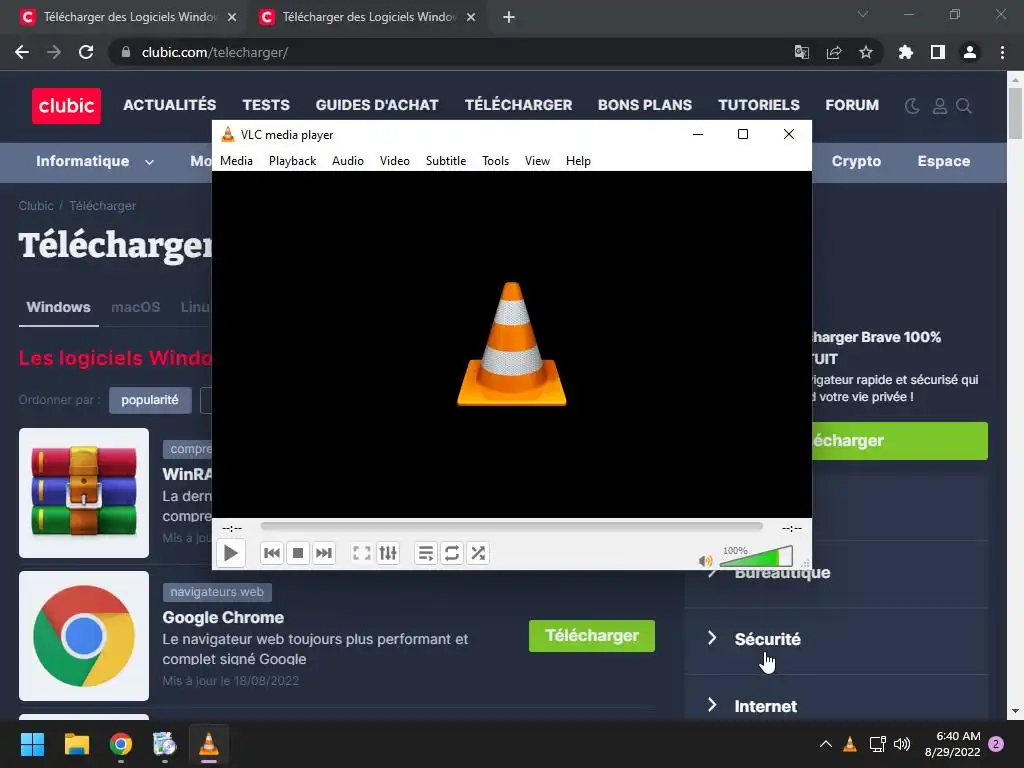Open Clubic FORUM link
Screen dimensions: 1024x768
coord(852,105)
